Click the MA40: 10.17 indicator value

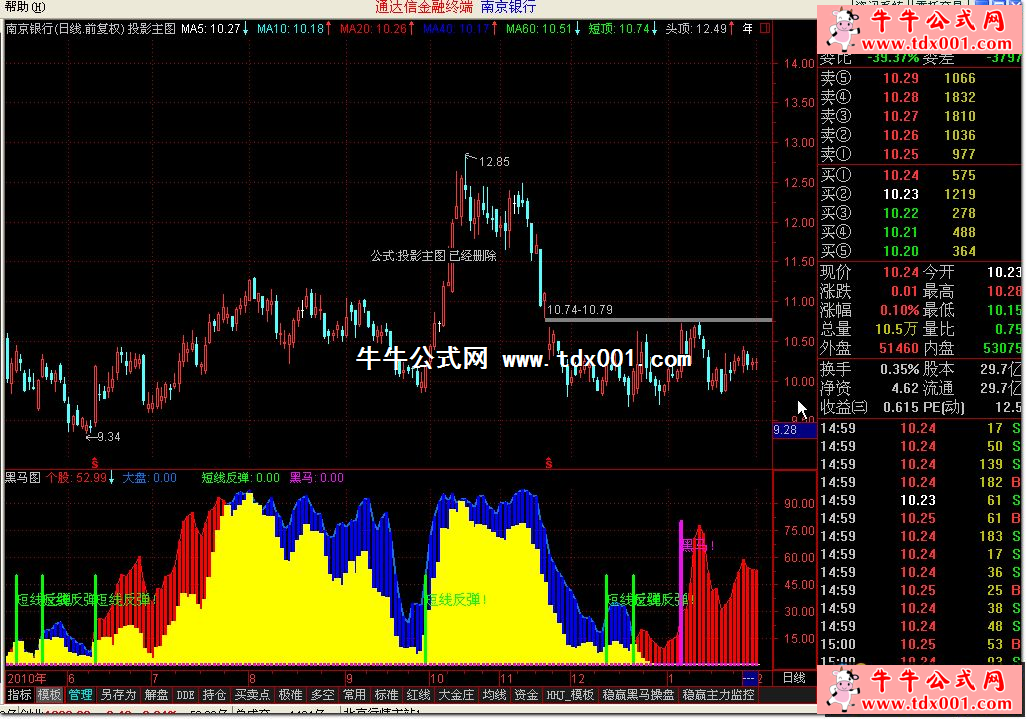tap(460, 28)
